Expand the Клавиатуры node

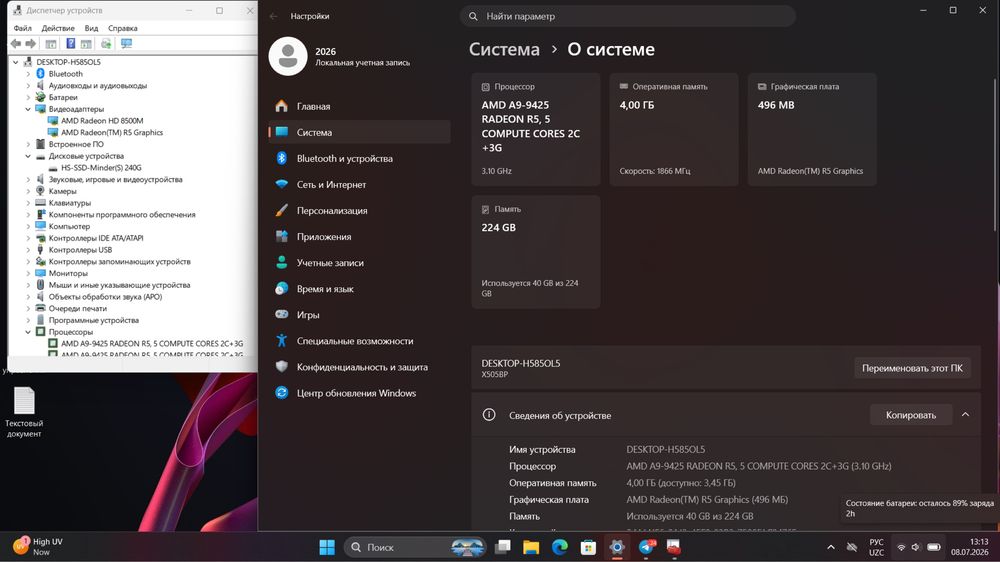point(28,203)
